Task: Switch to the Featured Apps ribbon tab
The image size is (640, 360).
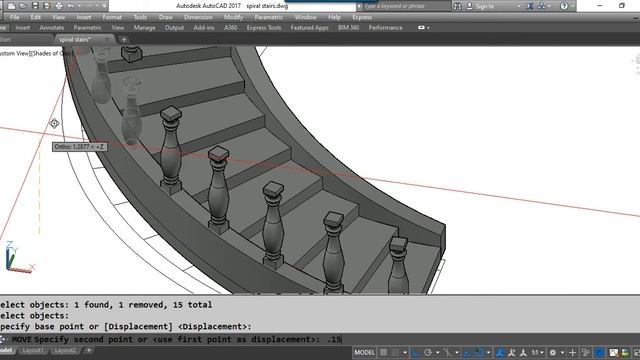Action: pyautogui.click(x=309, y=28)
